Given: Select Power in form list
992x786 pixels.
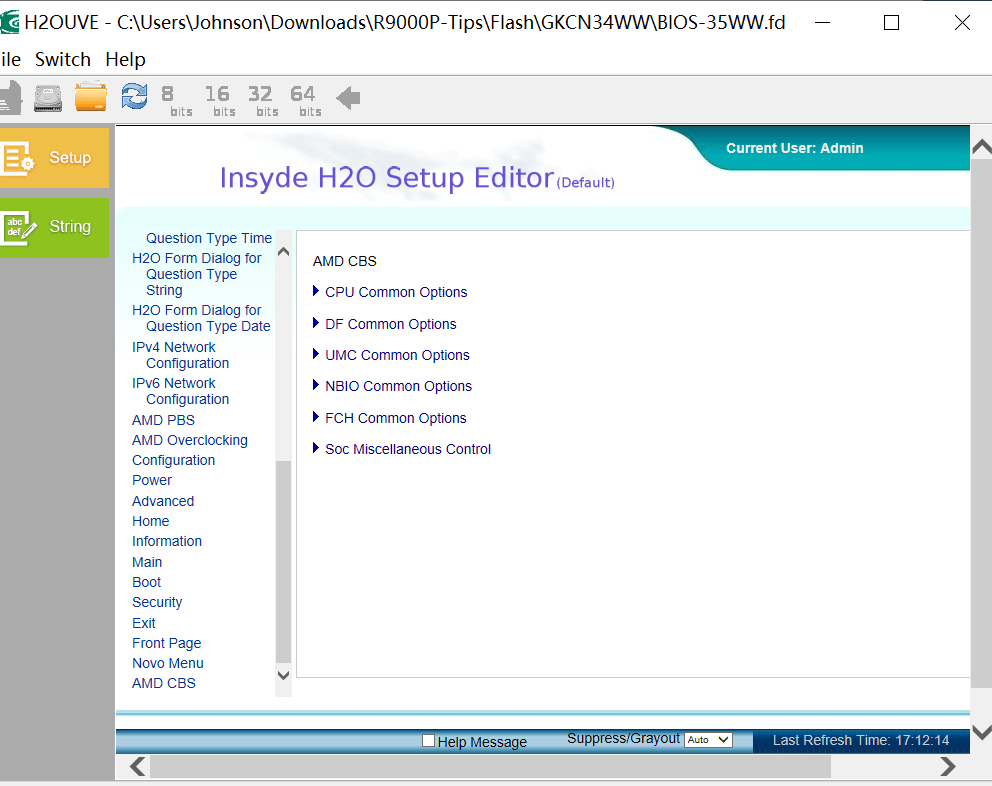Looking at the screenshot, I should coord(152,480).
